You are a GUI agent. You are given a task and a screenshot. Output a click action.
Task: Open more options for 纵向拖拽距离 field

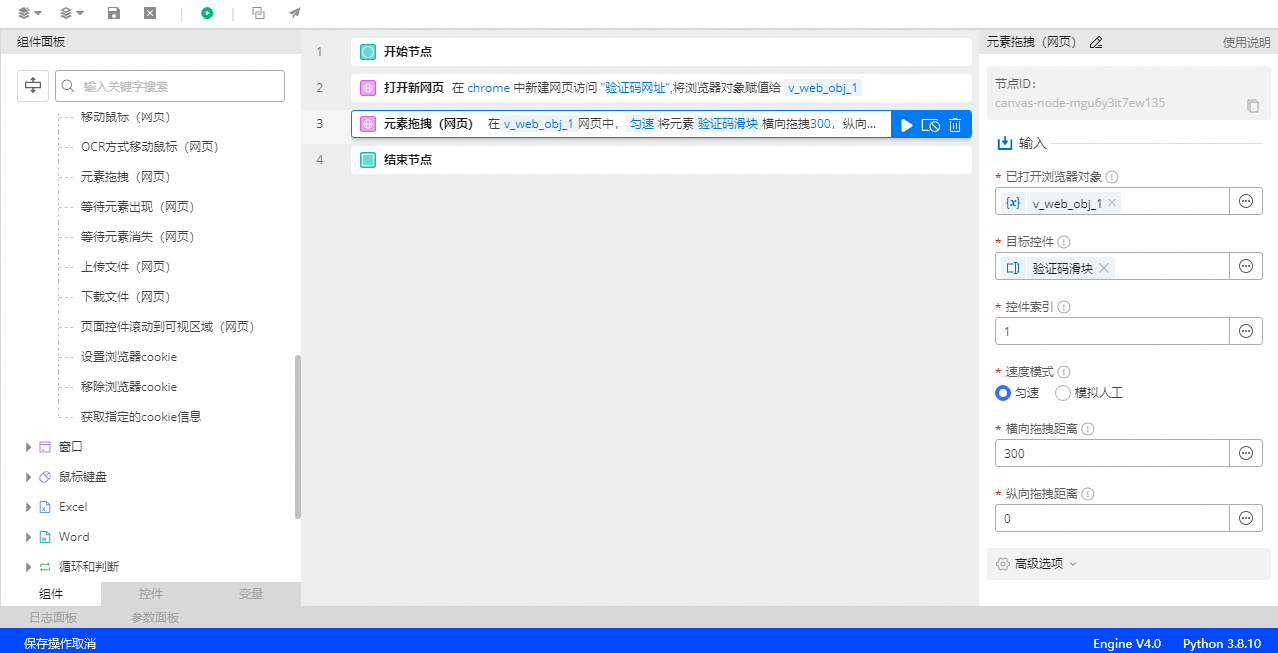pos(1246,518)
